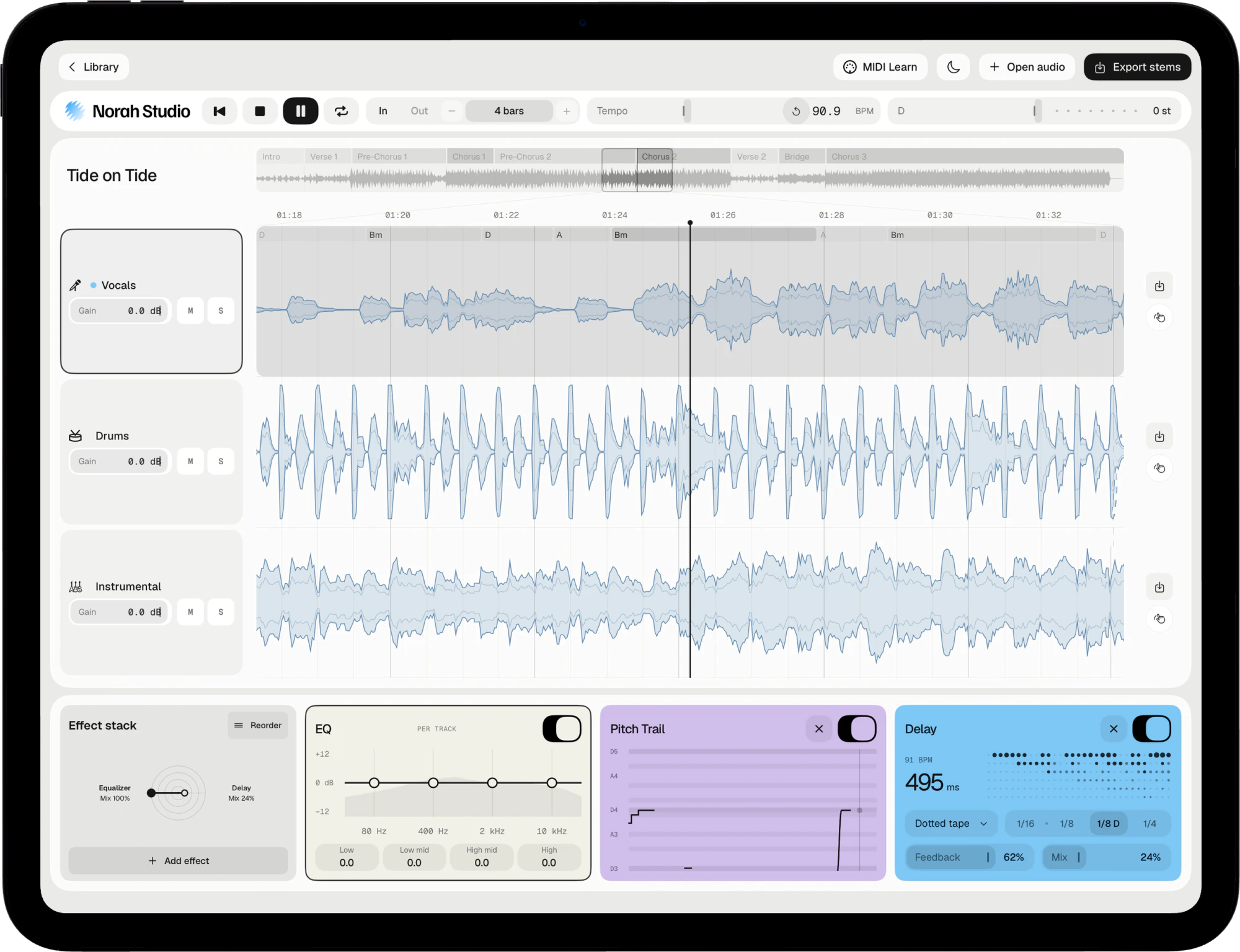
Task: Click the hand icon beside Vocals waveform
Action: tap(1159, 317)
